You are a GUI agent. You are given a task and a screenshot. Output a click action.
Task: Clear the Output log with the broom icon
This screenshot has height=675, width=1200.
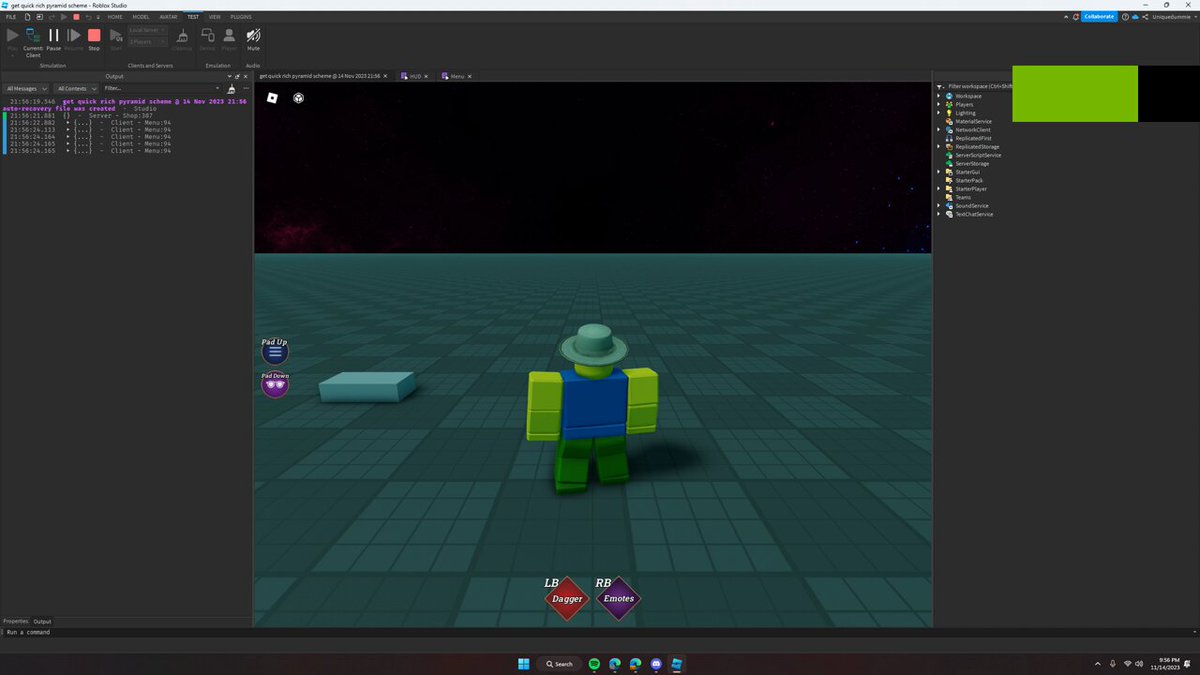point(232,88)
